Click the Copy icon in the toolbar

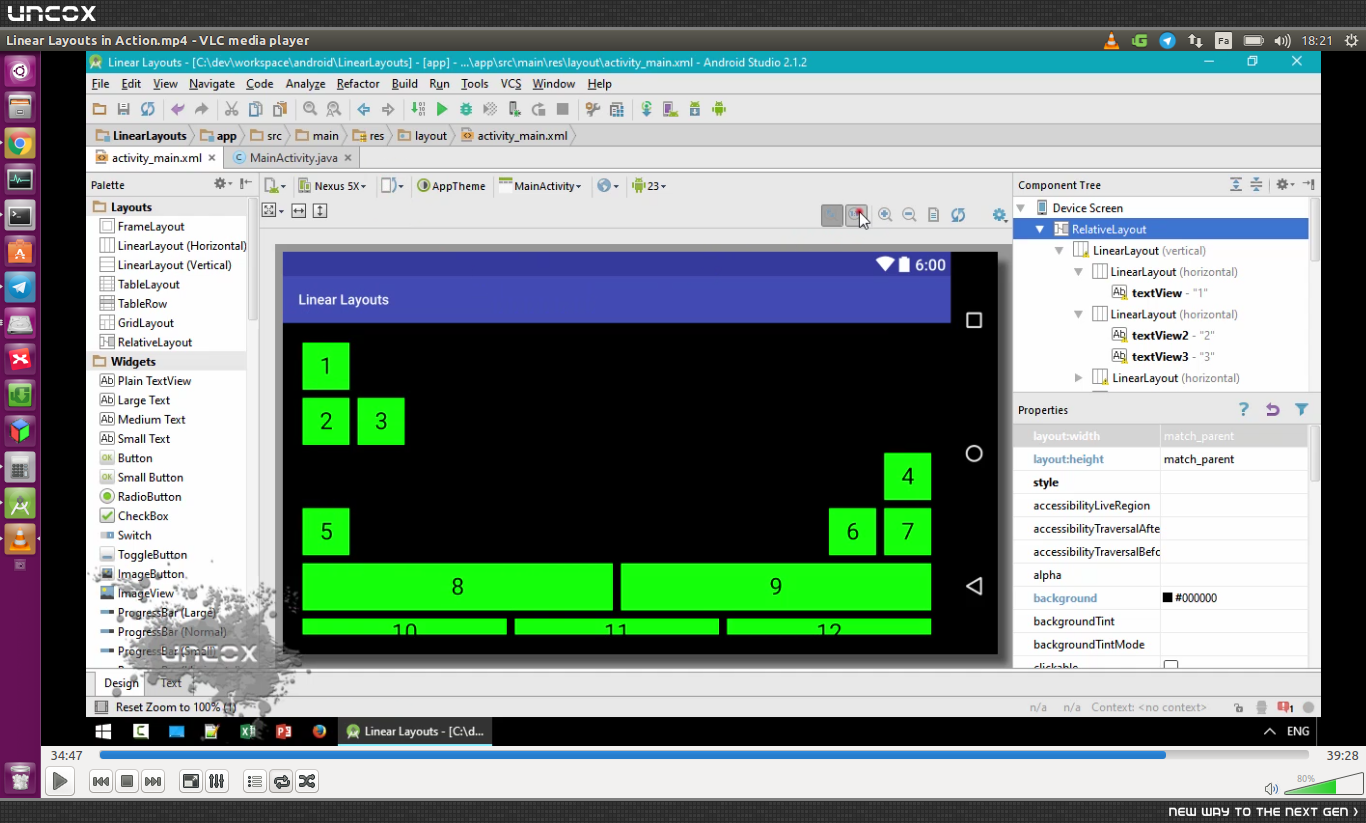pos(255,109)
